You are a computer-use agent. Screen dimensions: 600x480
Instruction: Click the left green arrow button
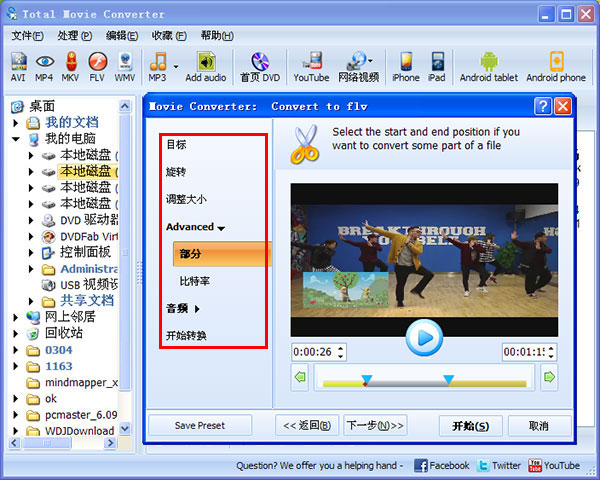tap(300, 377)
